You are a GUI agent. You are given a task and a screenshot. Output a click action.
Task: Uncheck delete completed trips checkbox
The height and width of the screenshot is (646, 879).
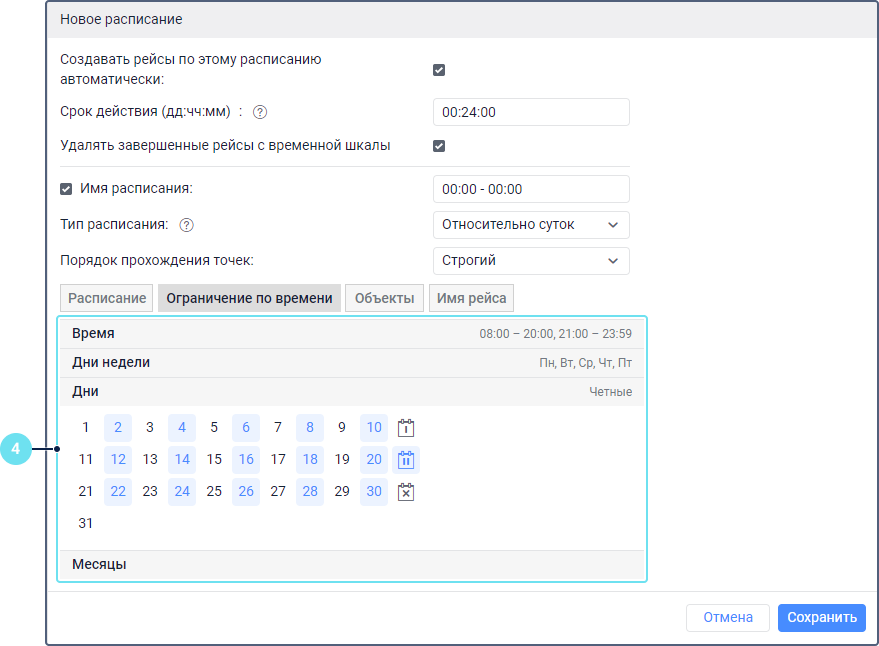point(439,146)
